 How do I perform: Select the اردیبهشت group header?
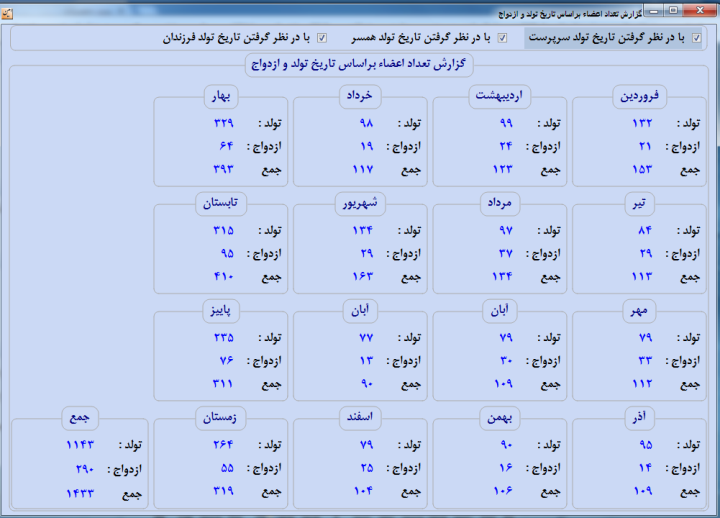[x=499, y=96]
